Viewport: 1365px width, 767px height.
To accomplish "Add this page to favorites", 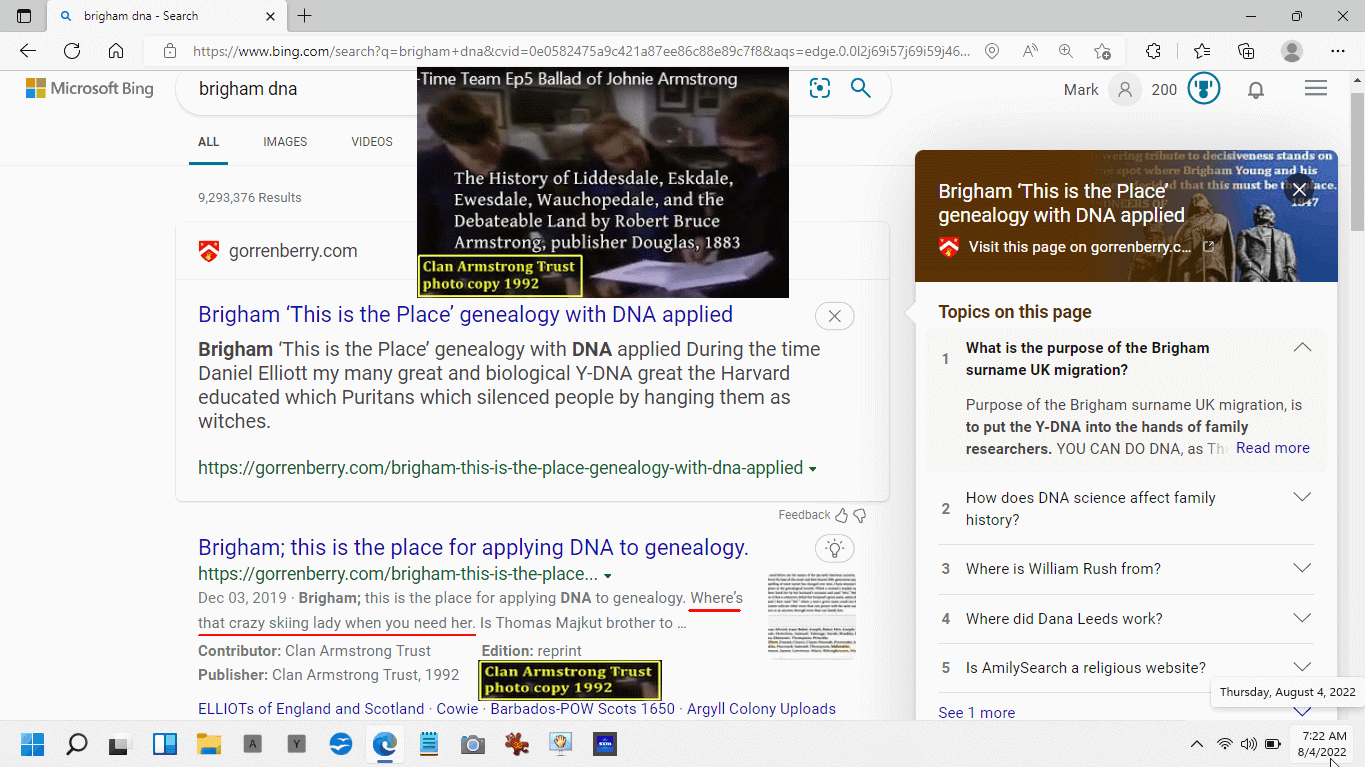I will click(x=1102, y=51).
